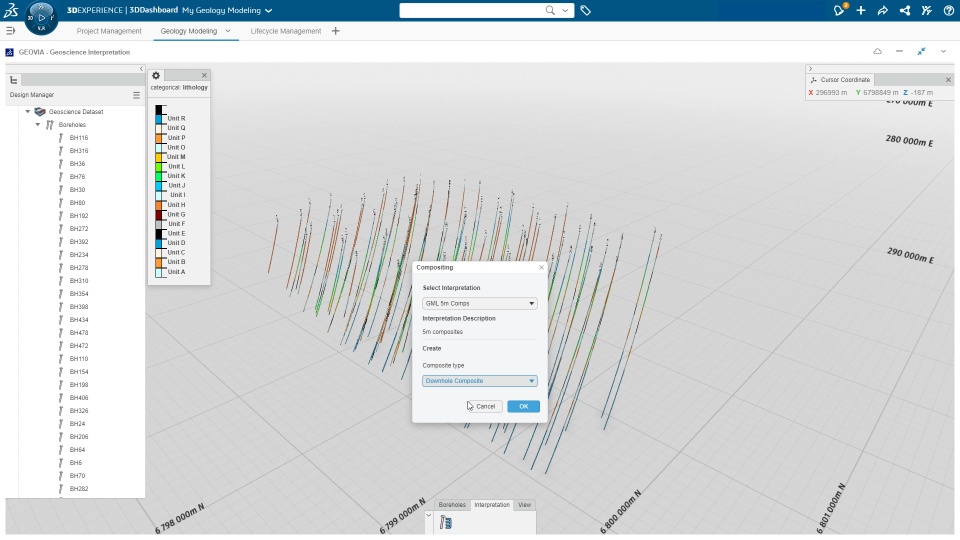Click the tree view icon in Design Manager
The height and width of the screenshot is (540, 960).
pos(13,80)
